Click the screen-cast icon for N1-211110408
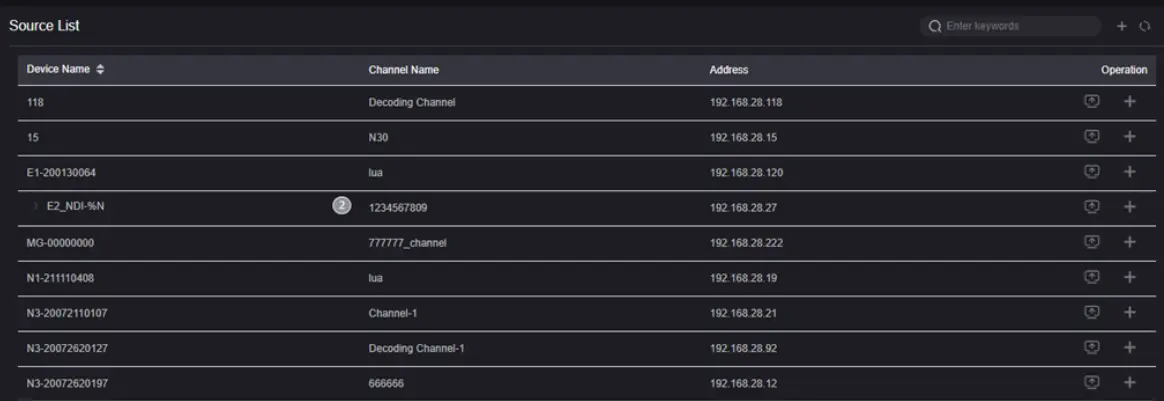 pyautogui.click(x=1093, y=277)
